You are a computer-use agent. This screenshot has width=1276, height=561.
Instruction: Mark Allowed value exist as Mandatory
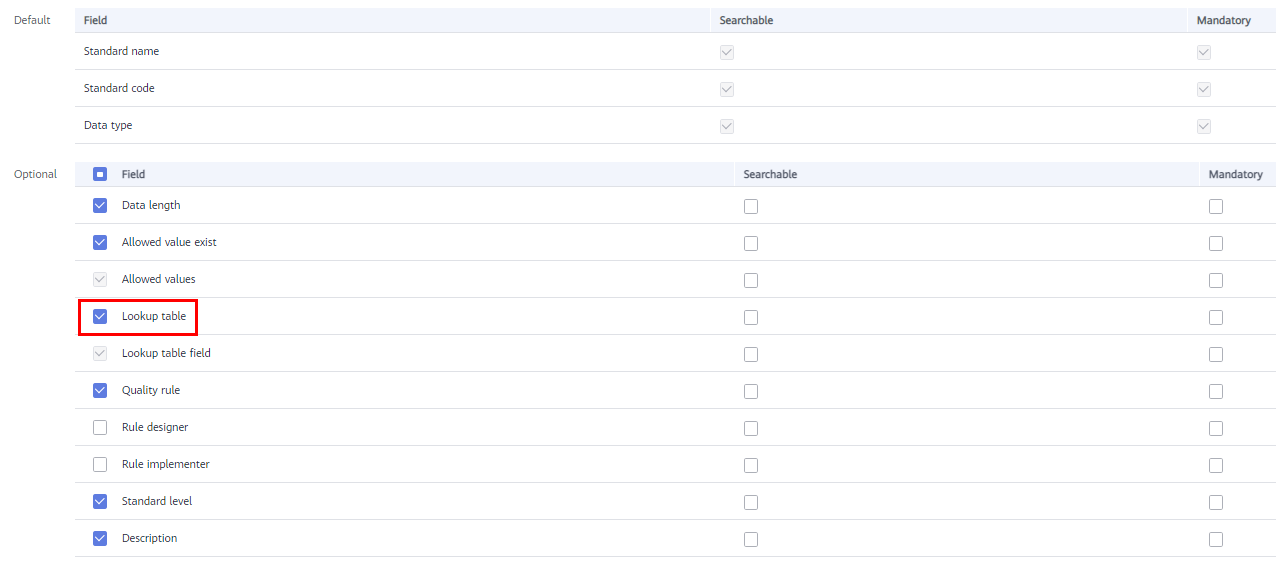1216,243
